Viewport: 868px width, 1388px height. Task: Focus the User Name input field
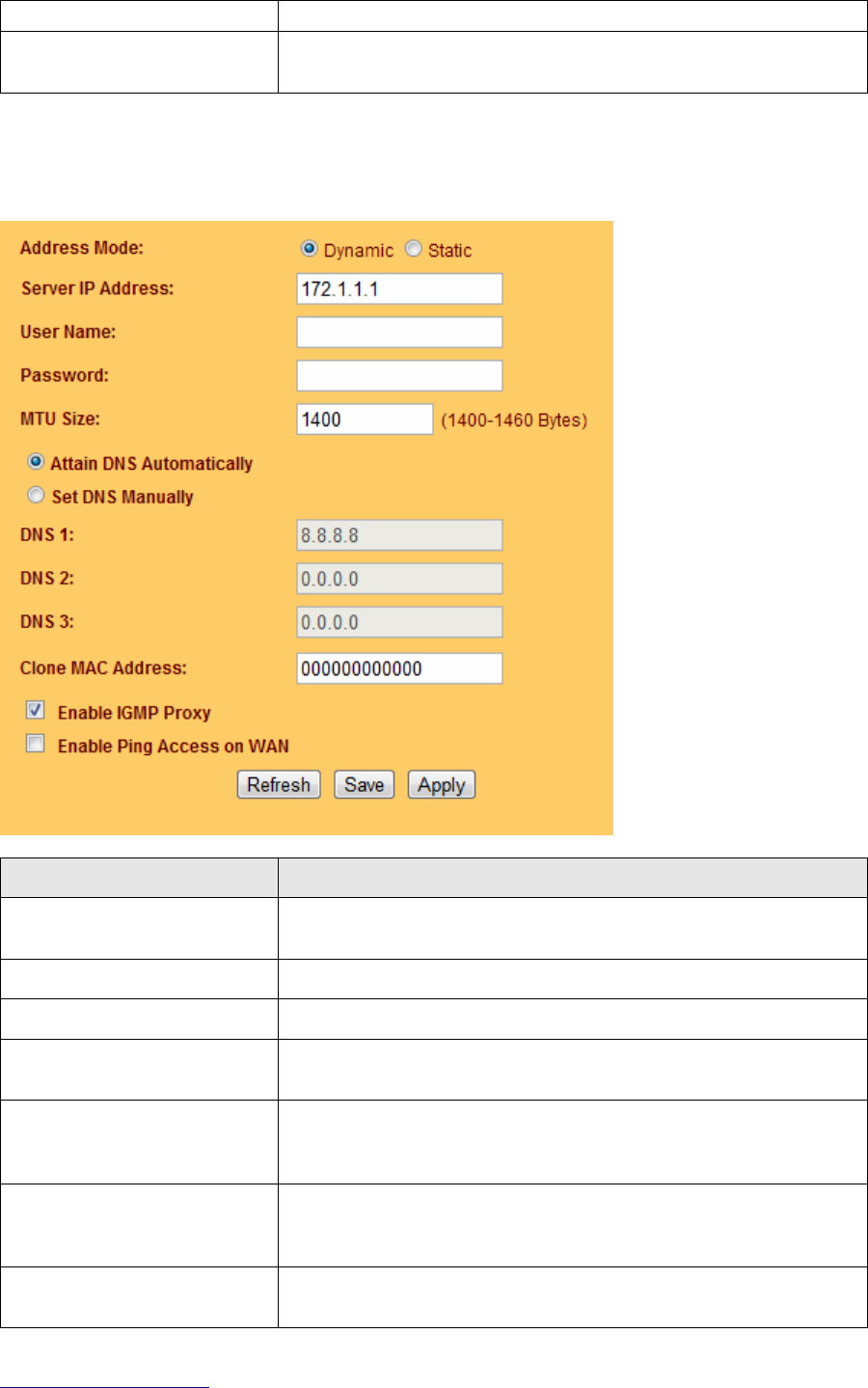pos(399,332)
